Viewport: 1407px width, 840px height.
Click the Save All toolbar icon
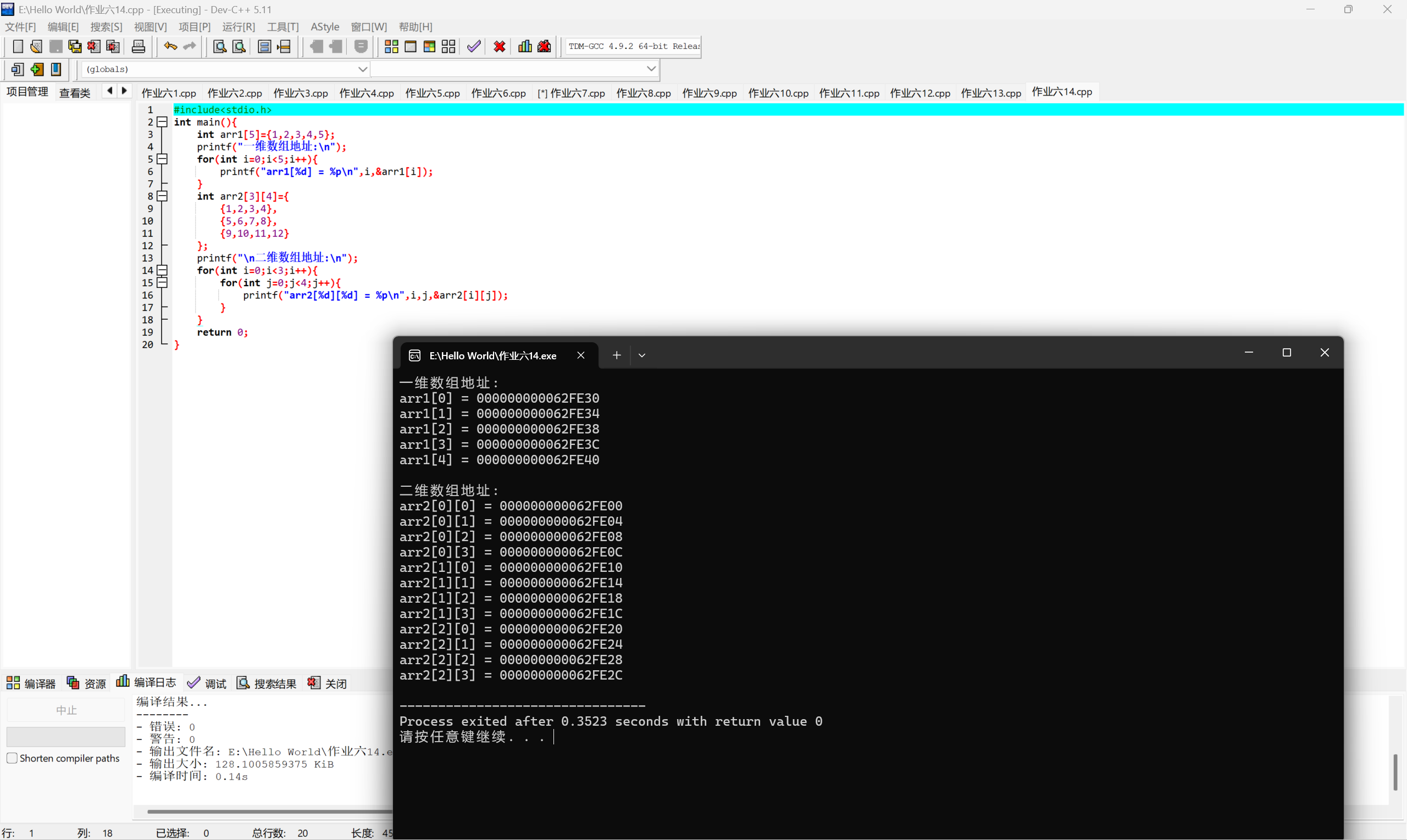(75, 46)
